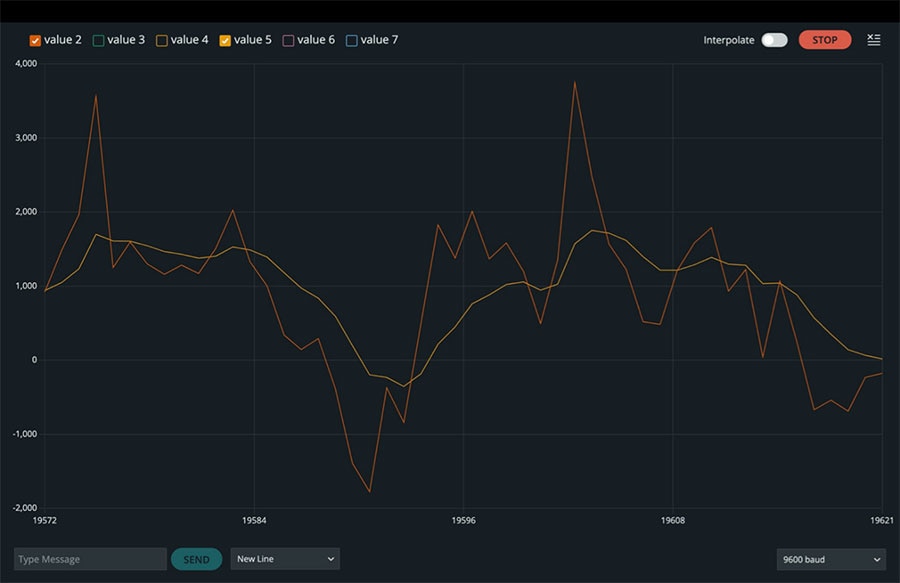Click the clear plot icon beside STOP
900x583 pixels.
tap(874, 40)
